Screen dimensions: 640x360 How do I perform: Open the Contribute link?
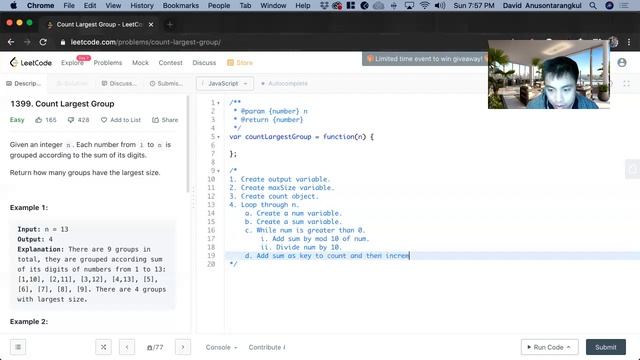(x=267, y=347)
